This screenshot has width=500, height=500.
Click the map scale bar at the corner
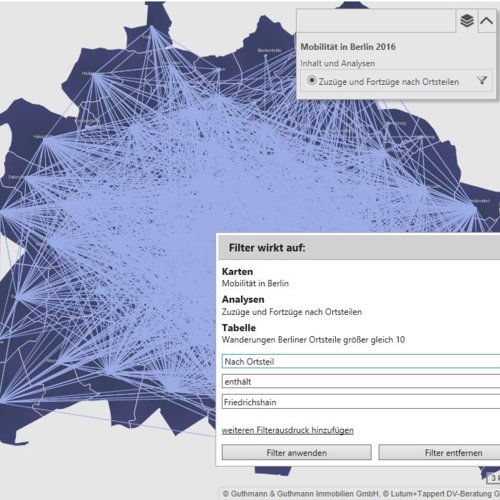[493, 478]
